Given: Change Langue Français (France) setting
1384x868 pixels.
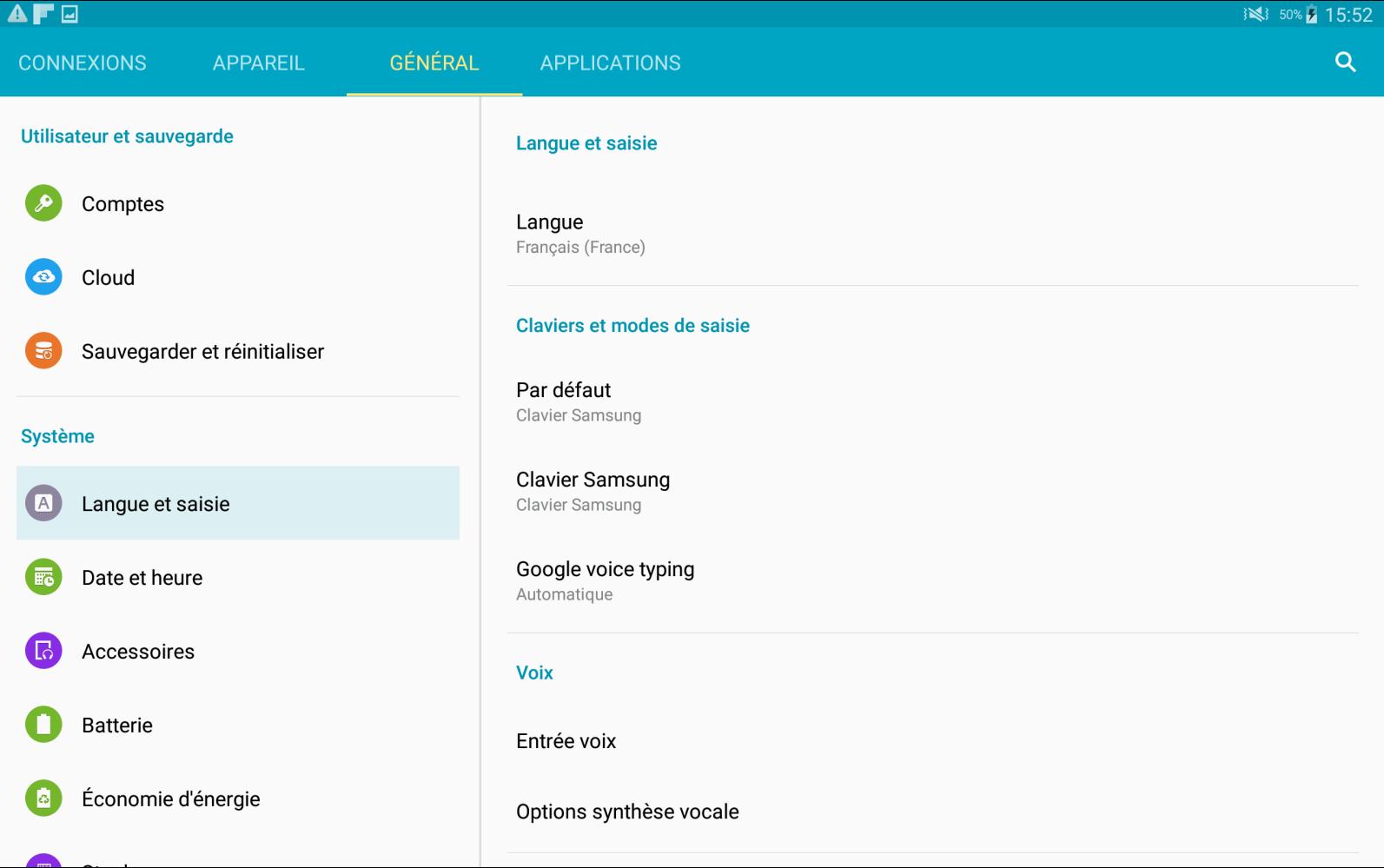Looking at the screenshot, I should [x=933, y=234].
